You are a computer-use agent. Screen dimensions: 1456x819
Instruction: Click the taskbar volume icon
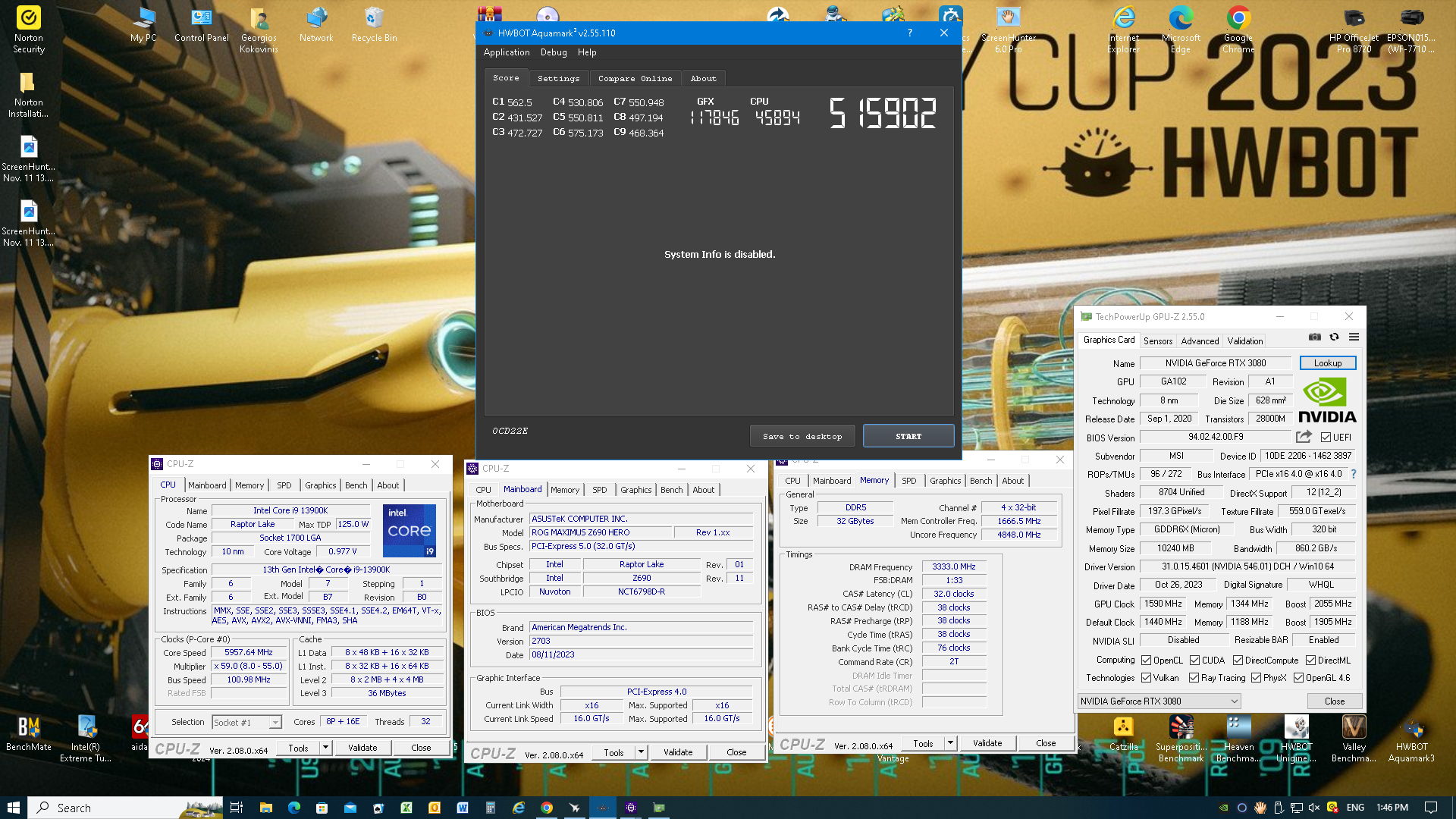1314,808
